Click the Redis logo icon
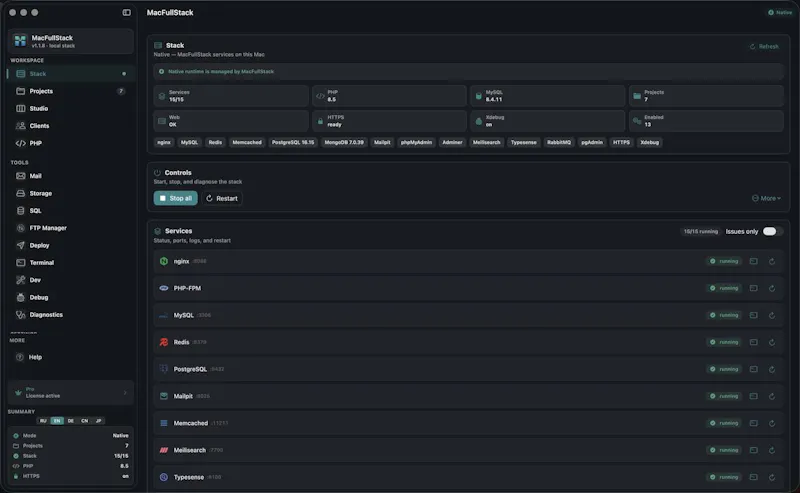This screenshot has height=493, width=800. (164, 342)
